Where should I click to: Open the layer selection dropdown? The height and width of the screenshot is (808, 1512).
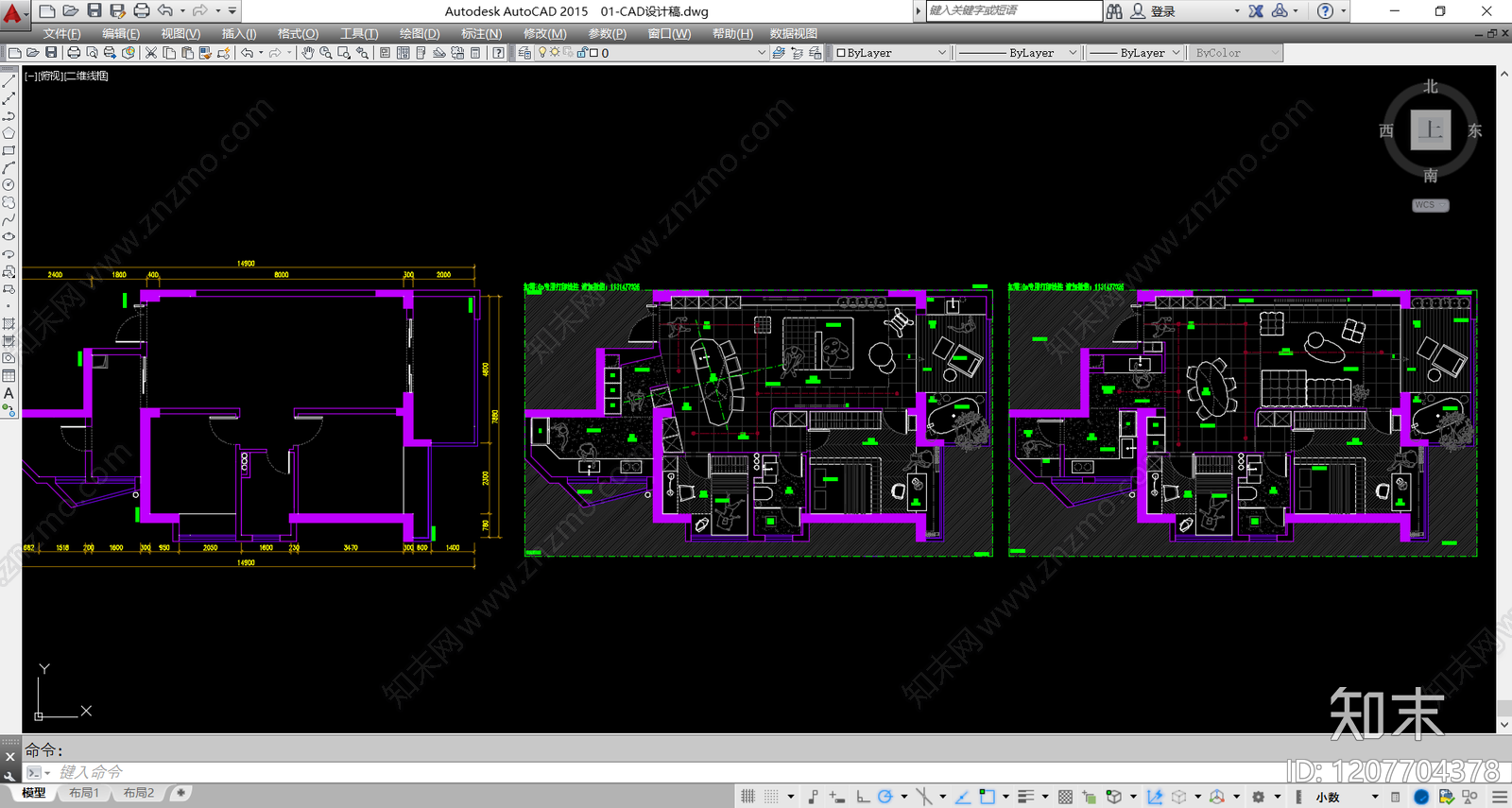[652, 53]
